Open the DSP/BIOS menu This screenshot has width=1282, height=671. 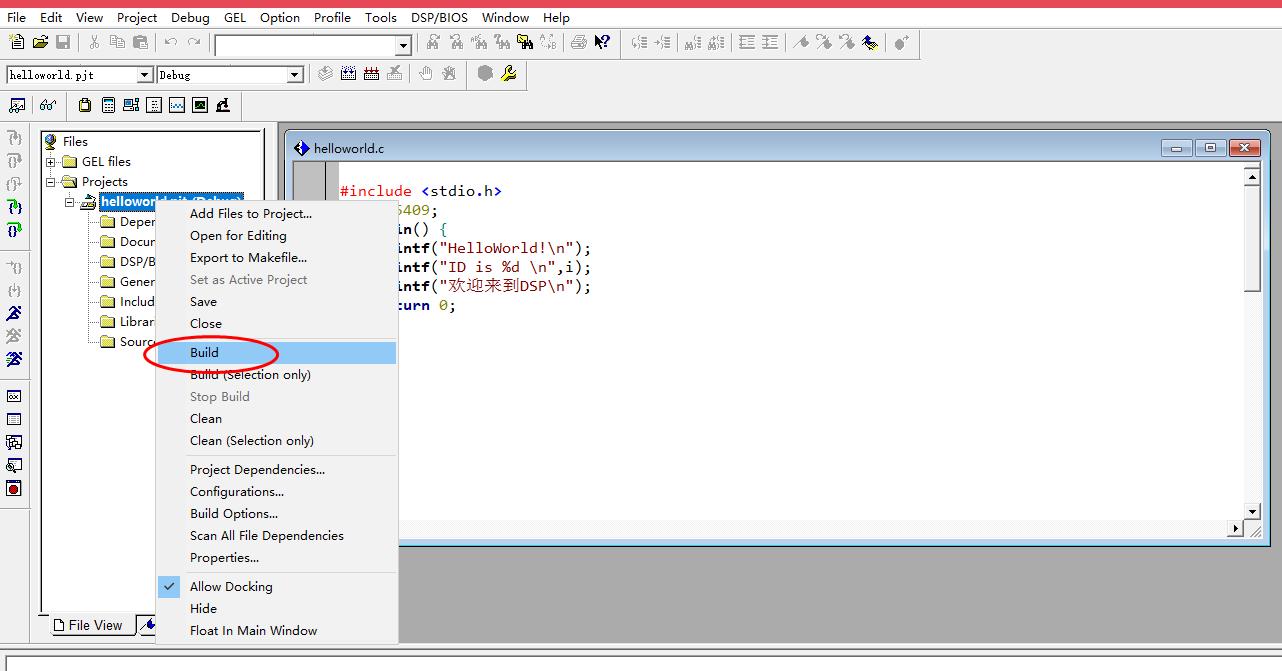(440, 17)
